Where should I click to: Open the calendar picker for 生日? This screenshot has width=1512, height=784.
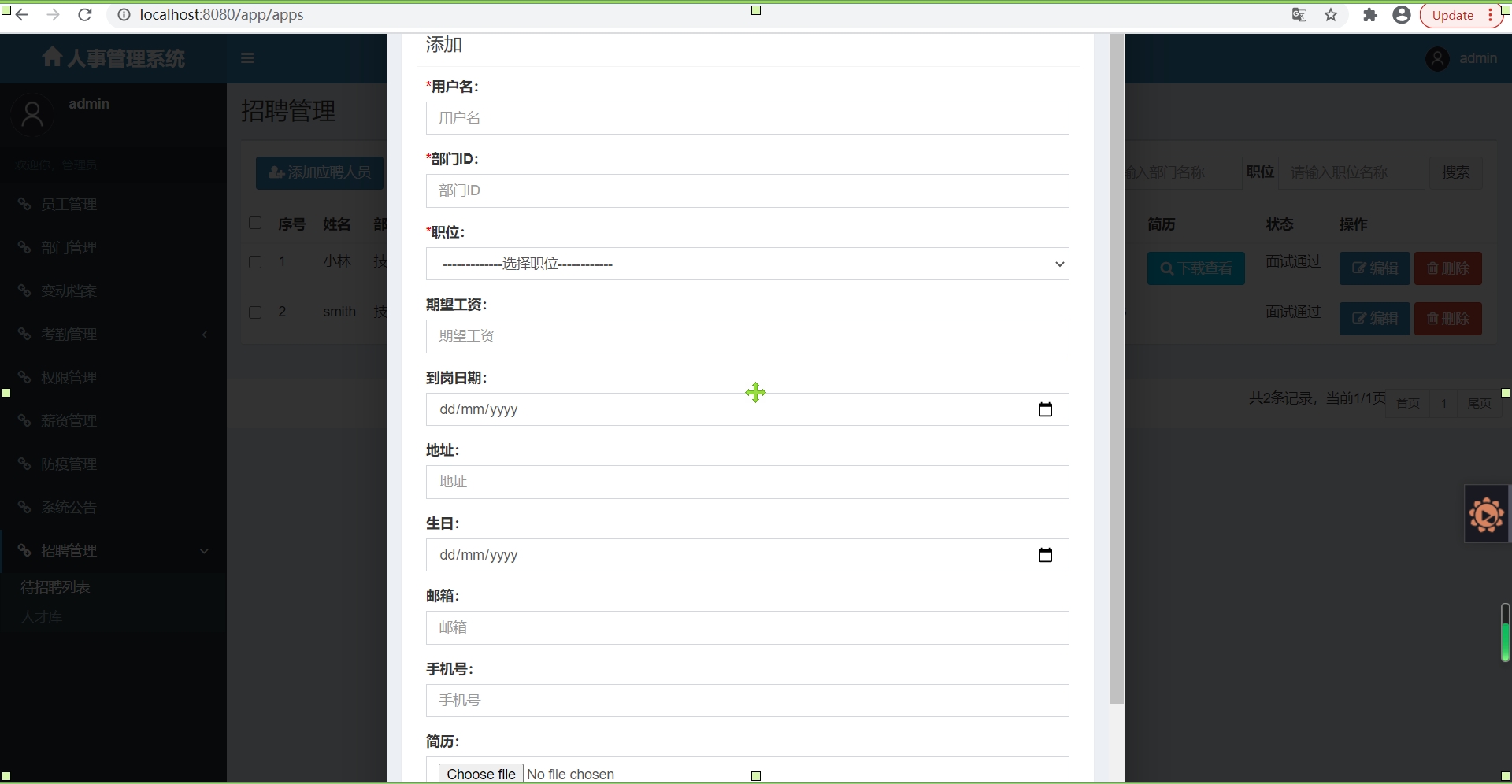[x=1045, y=555]
